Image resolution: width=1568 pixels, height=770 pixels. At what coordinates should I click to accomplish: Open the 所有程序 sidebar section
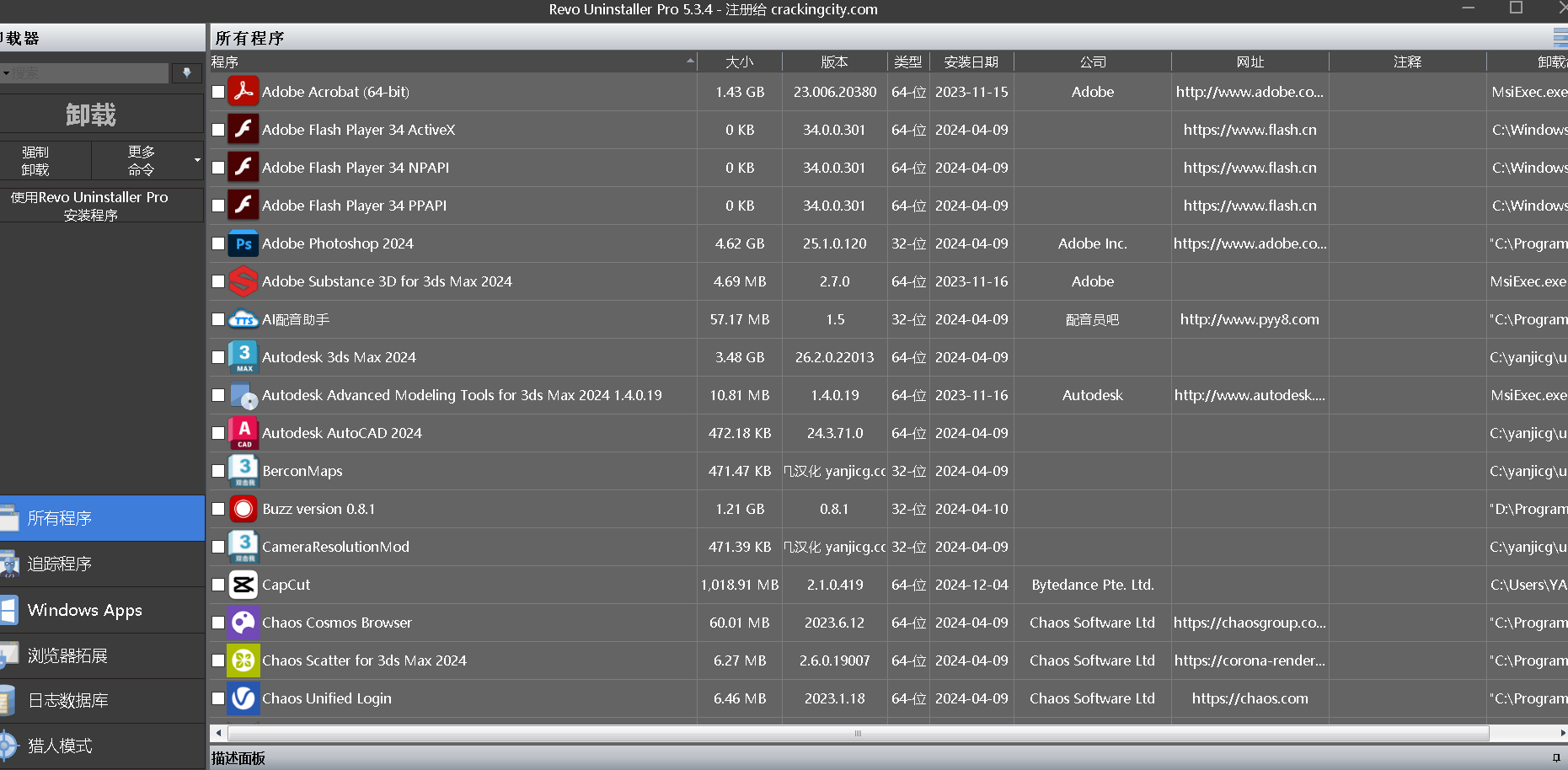tap(102, 518)
